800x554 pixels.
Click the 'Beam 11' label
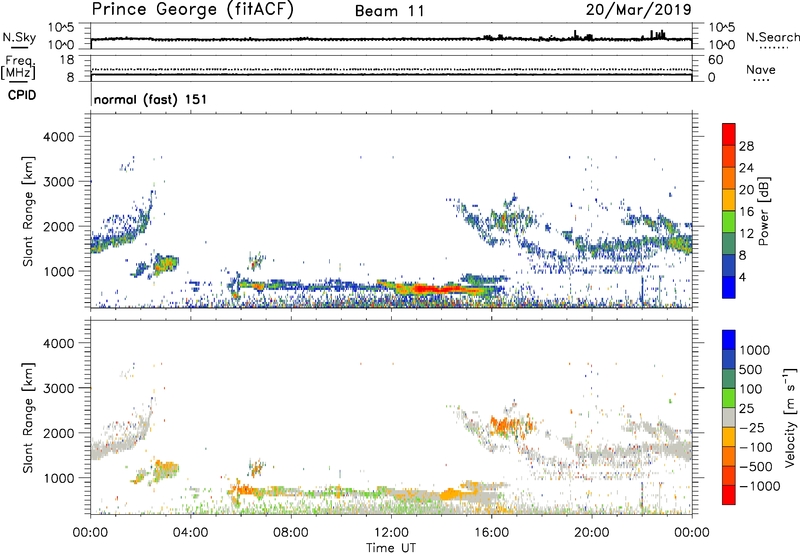pos(389,11)
